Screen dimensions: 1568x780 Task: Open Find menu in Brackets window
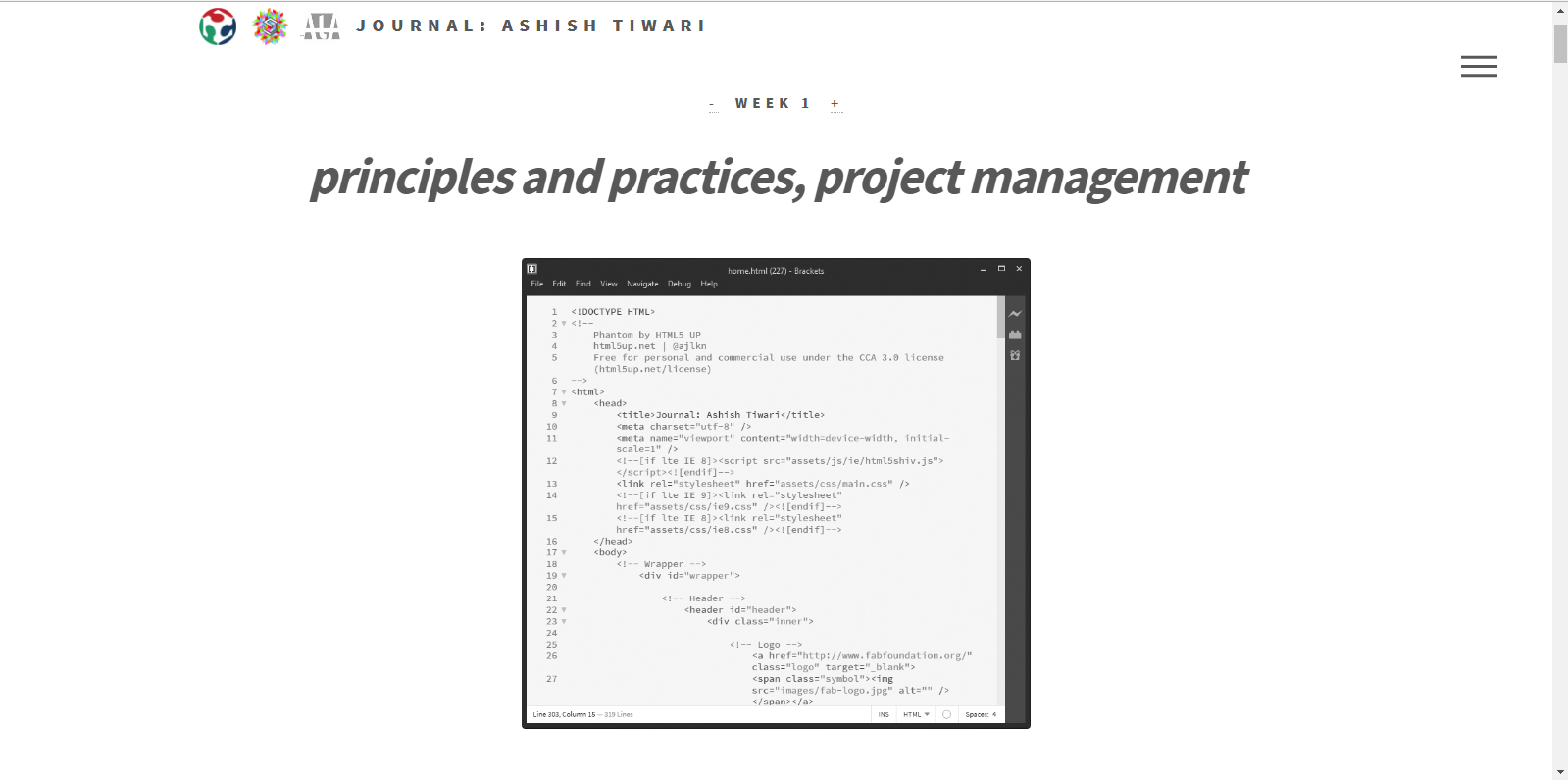(x=583, y=284)
